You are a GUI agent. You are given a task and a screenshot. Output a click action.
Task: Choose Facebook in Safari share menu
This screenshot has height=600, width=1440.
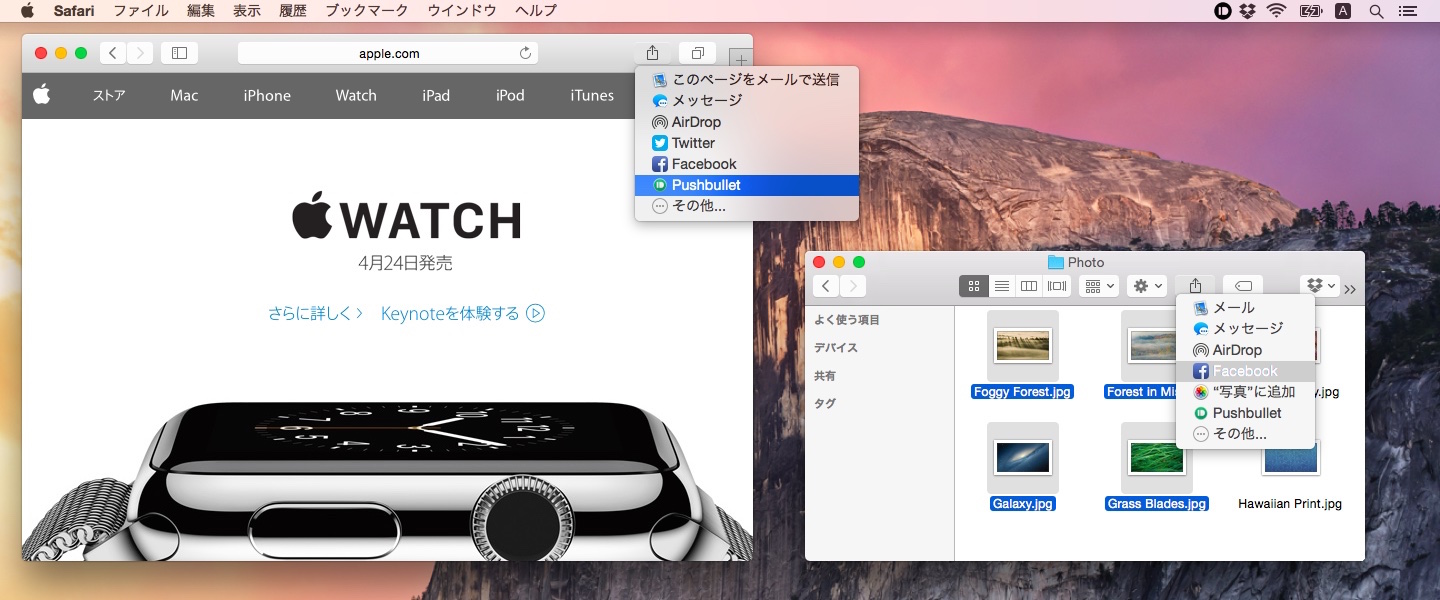[x=746, y=164]
